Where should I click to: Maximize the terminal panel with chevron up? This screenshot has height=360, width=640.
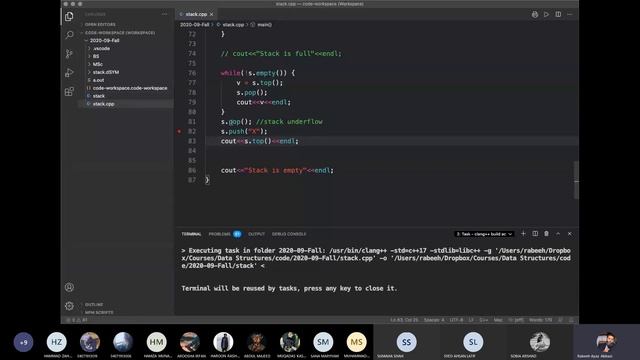(558, 234)
